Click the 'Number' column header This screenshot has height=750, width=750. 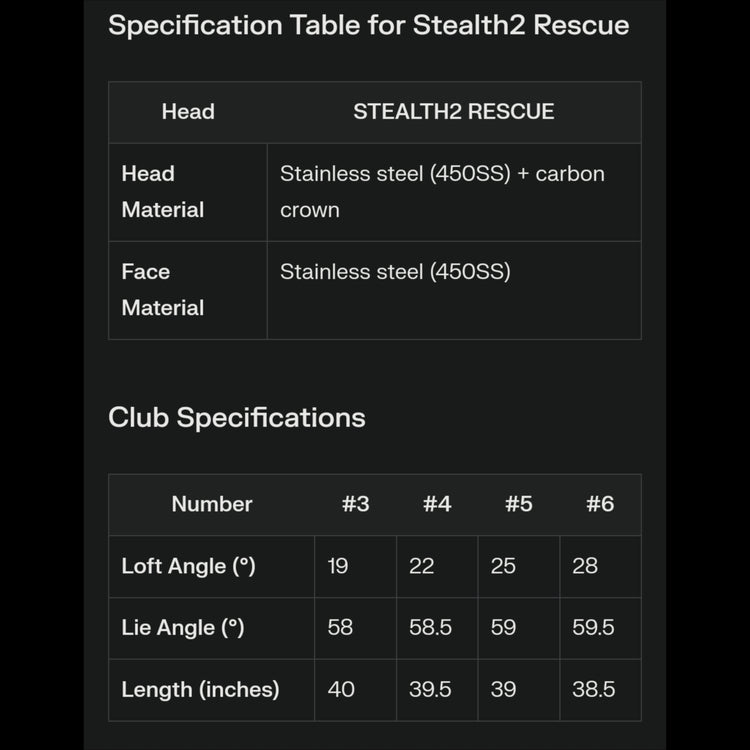pyautogui.click(x=212, y=504)
